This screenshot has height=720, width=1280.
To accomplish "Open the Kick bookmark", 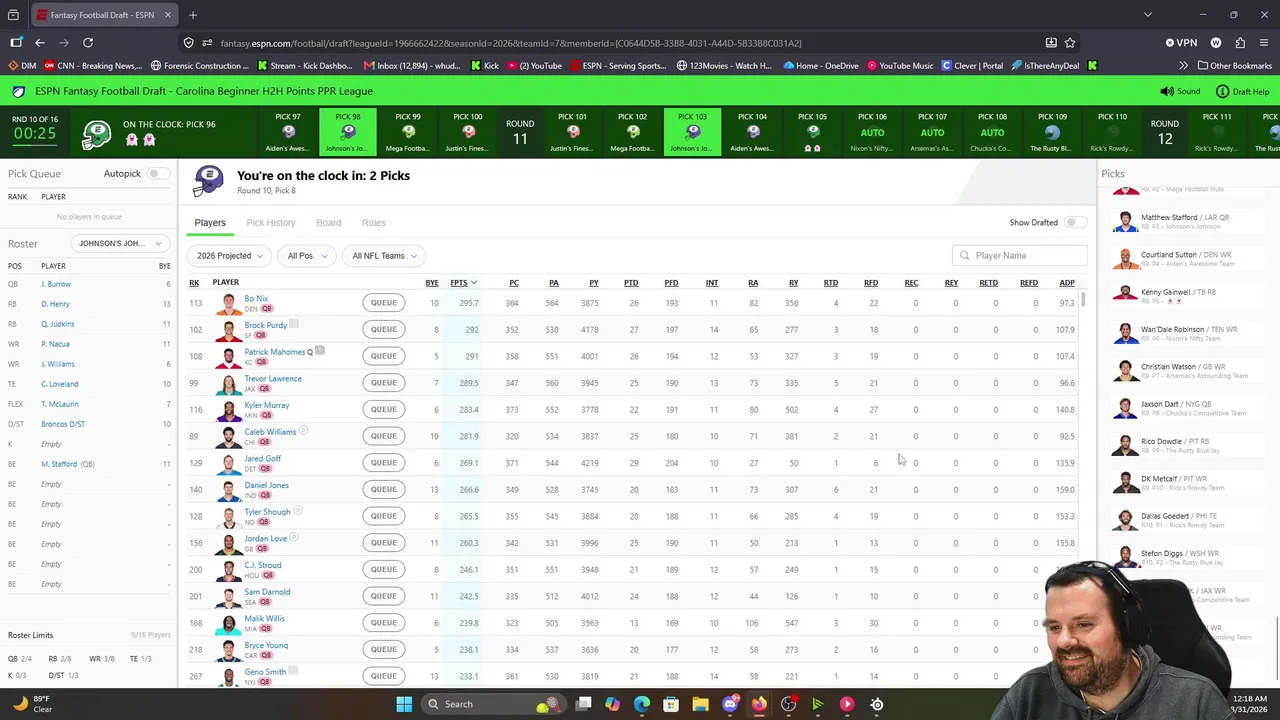I will click(x=484, y=66).
